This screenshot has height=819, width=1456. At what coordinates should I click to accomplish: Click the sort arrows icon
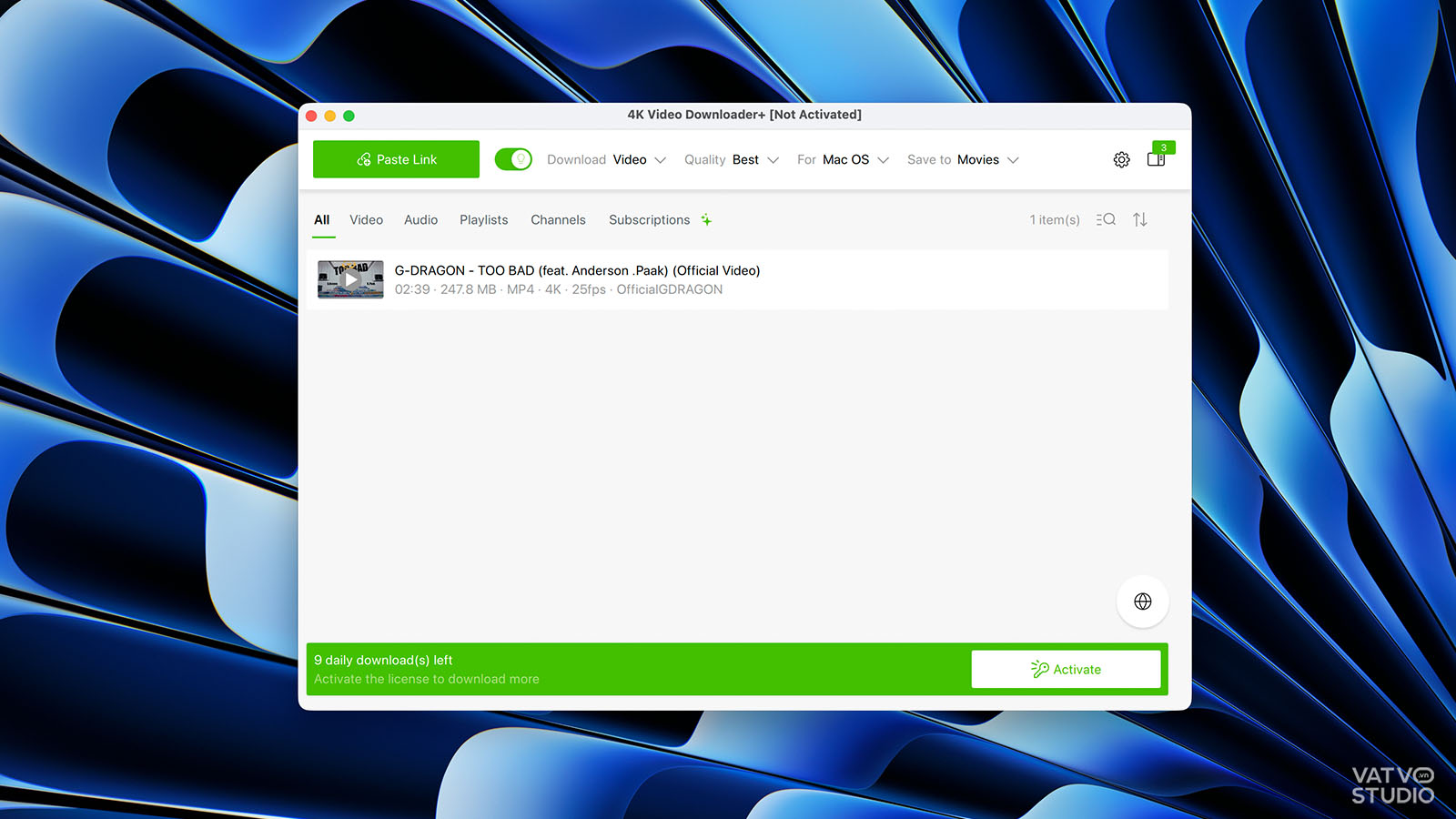point(1140,220)
